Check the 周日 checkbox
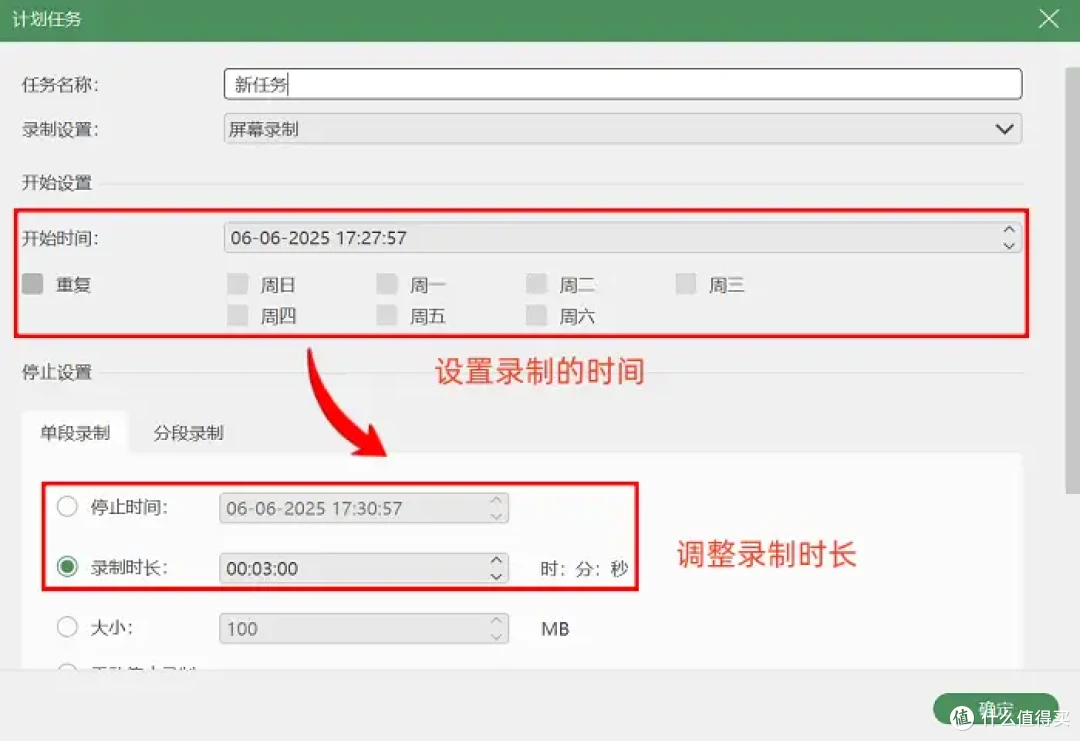Viewport: 1080px width, 741px height. [238, 284]
